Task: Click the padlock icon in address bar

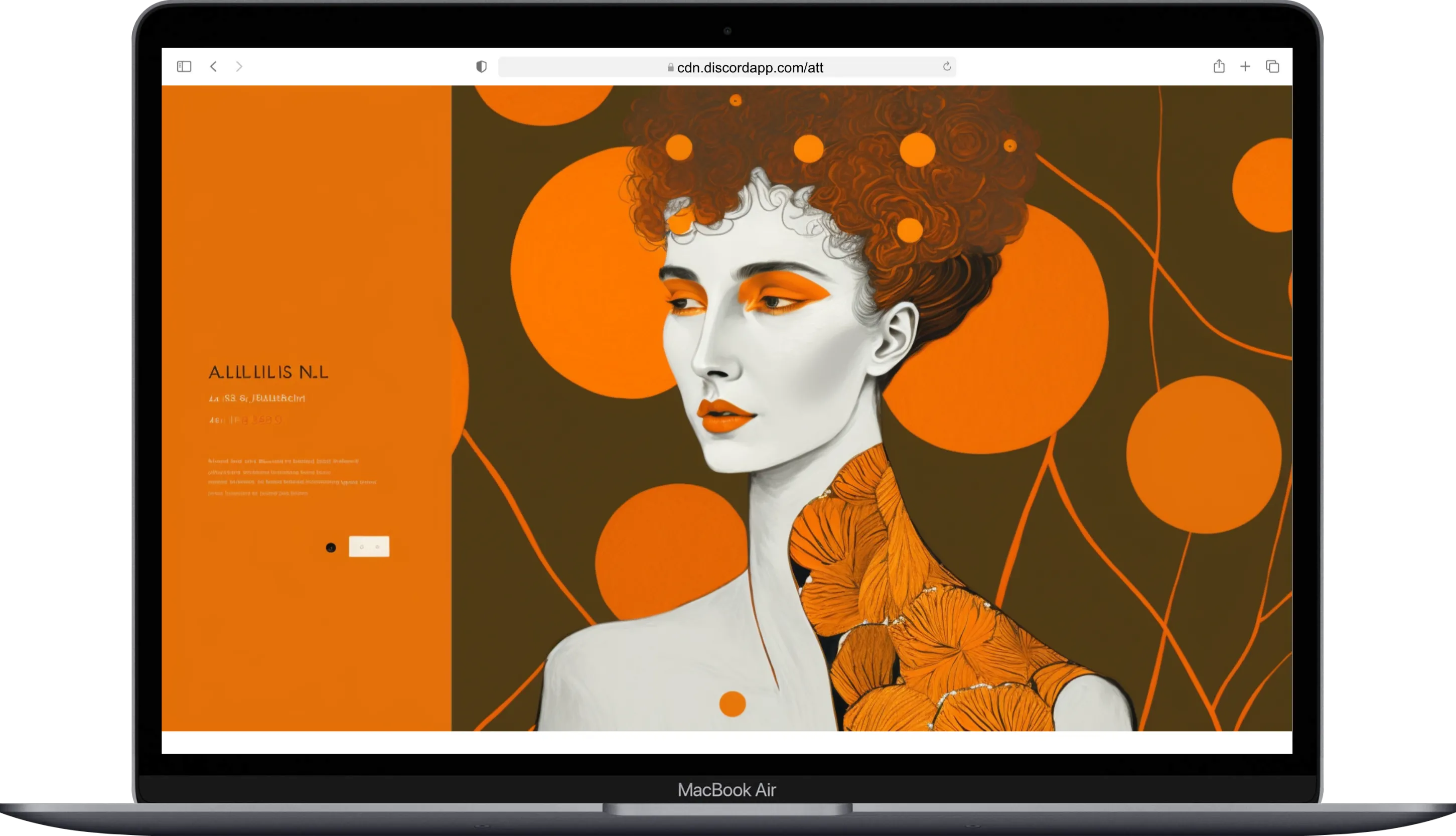Action: (x=670, y=68)
